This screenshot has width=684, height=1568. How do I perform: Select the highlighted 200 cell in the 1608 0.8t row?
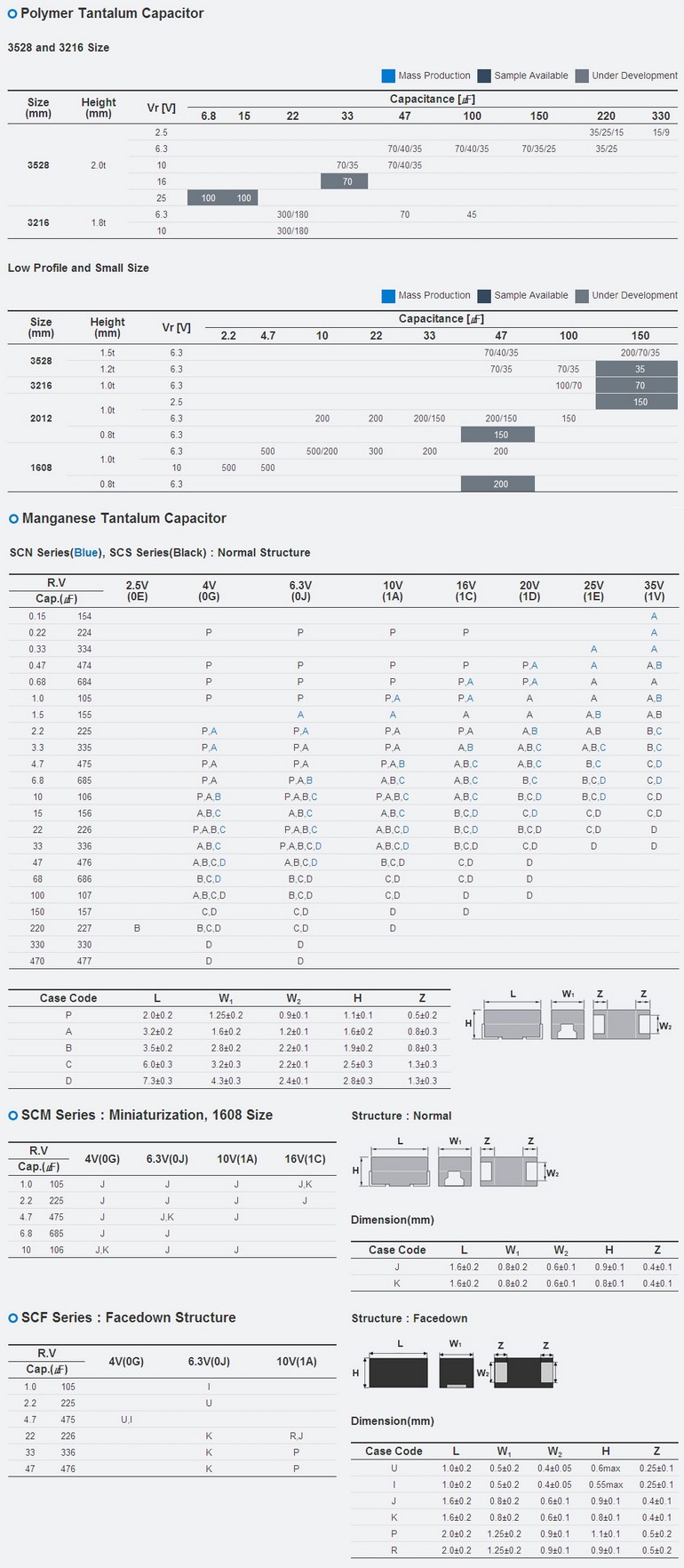tap(497, 484)
